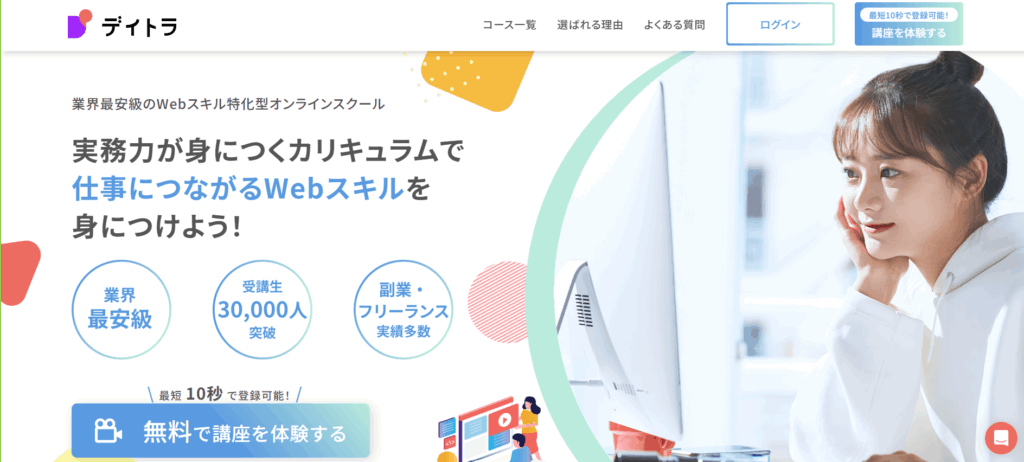Click the yellow dotted square decoration
The image size is (1024, 462).
[477, 75]
